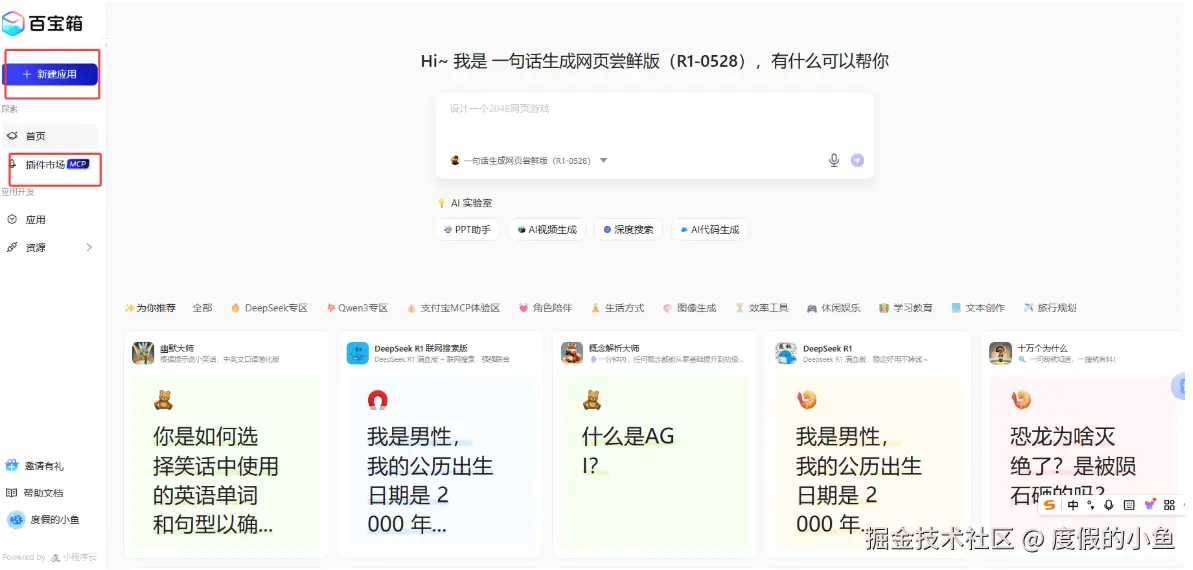Open the AI视频生成 chip
This screenshot has width=1193, height=570.
548,229
